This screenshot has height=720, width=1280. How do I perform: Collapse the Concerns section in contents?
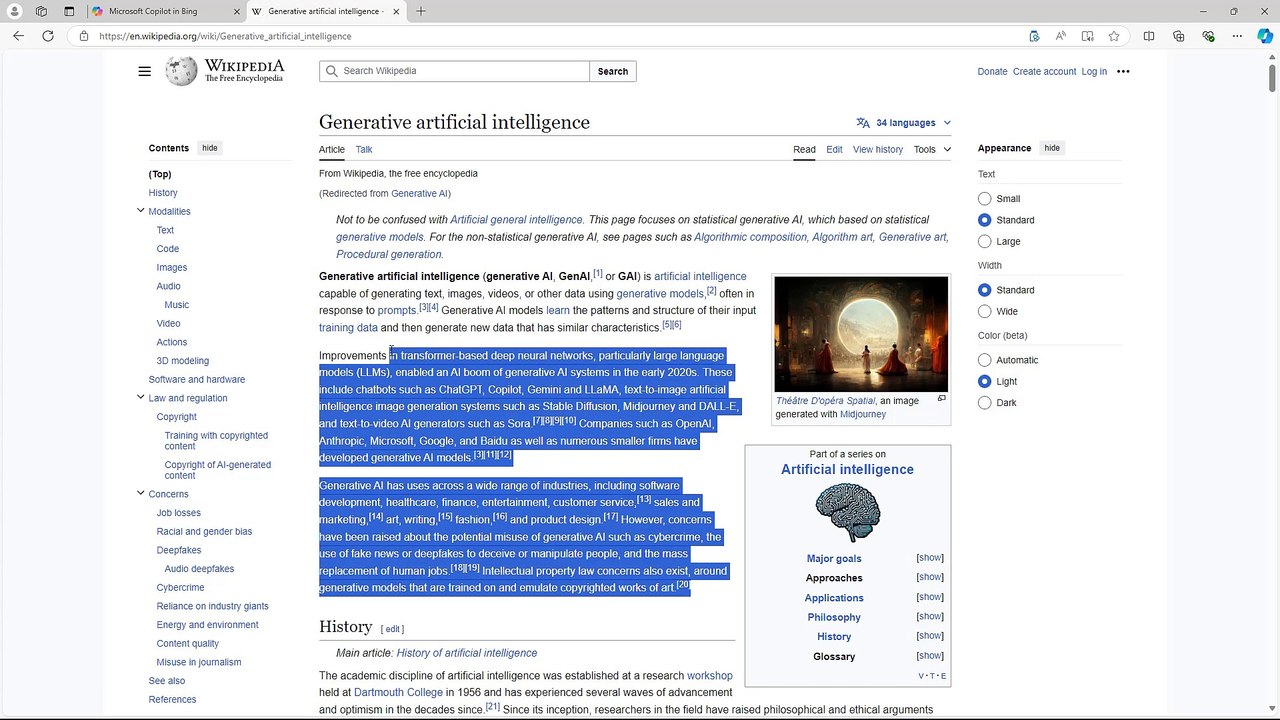tap(140, 494)
